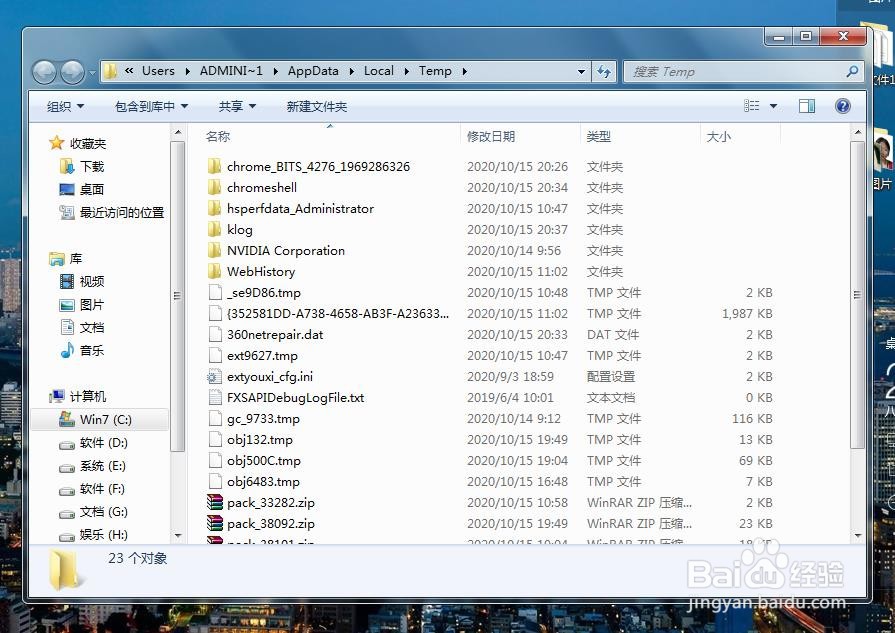
Task: Click the Forward navigation arrow
Action: pyautogui.click(x=72, y=72)
